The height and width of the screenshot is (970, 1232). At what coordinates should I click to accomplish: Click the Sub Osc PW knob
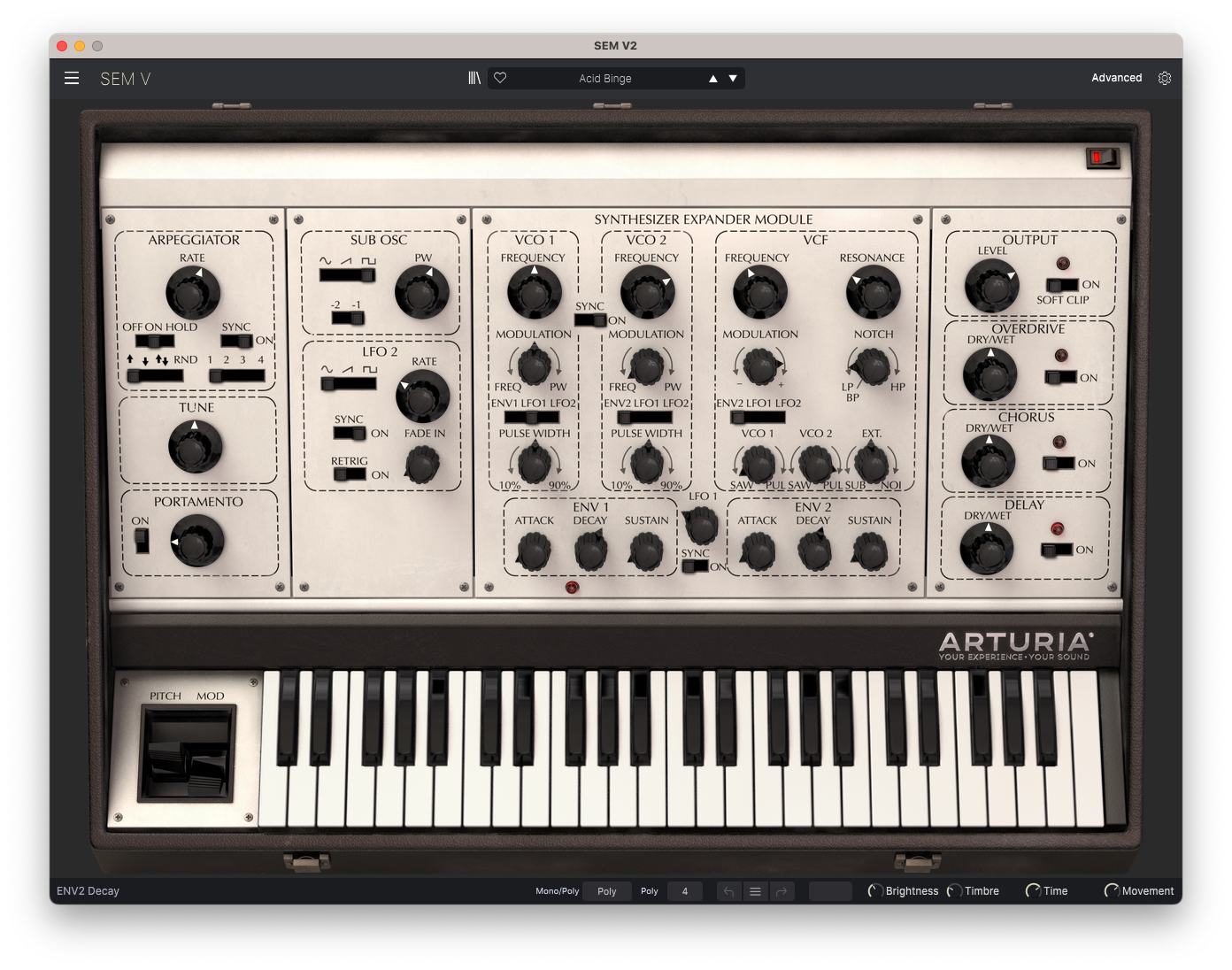[421, 293]
